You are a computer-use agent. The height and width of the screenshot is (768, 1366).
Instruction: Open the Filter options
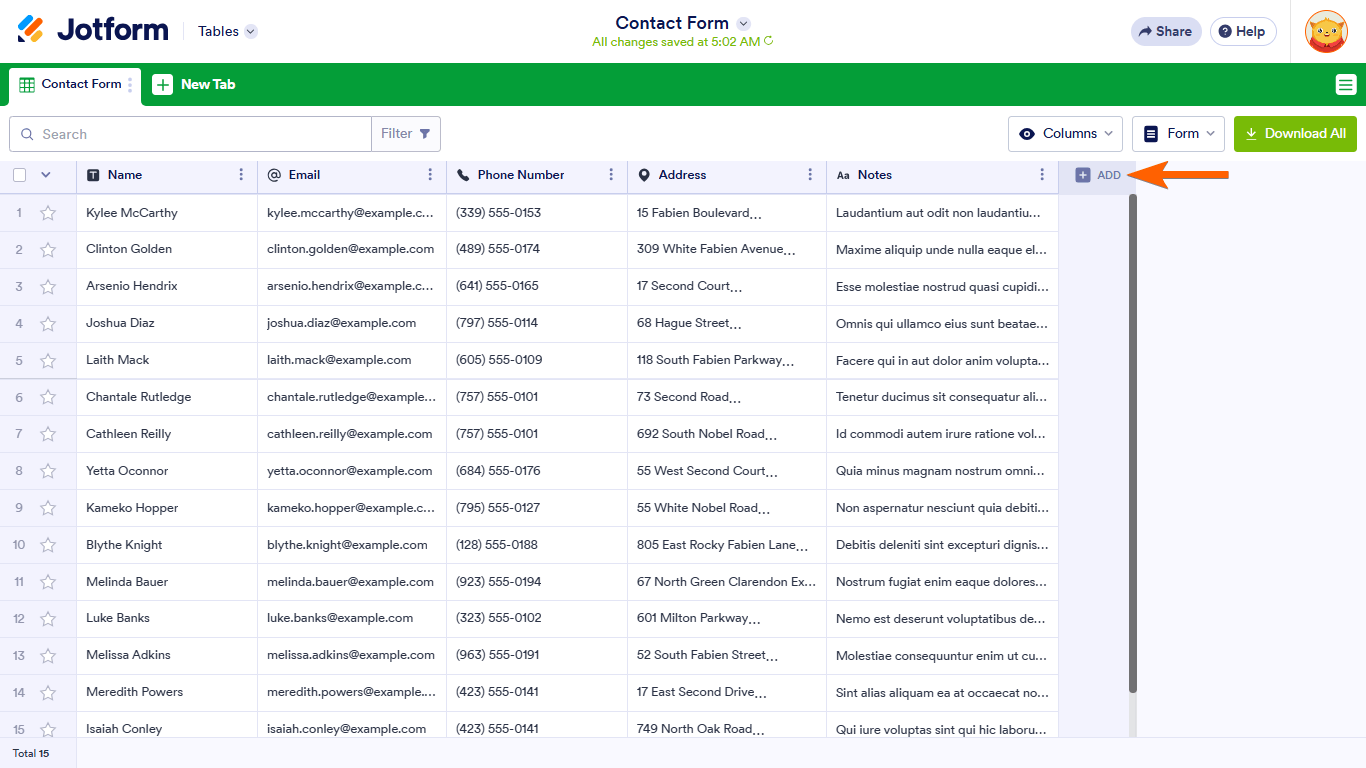click(x=406, y=134)
